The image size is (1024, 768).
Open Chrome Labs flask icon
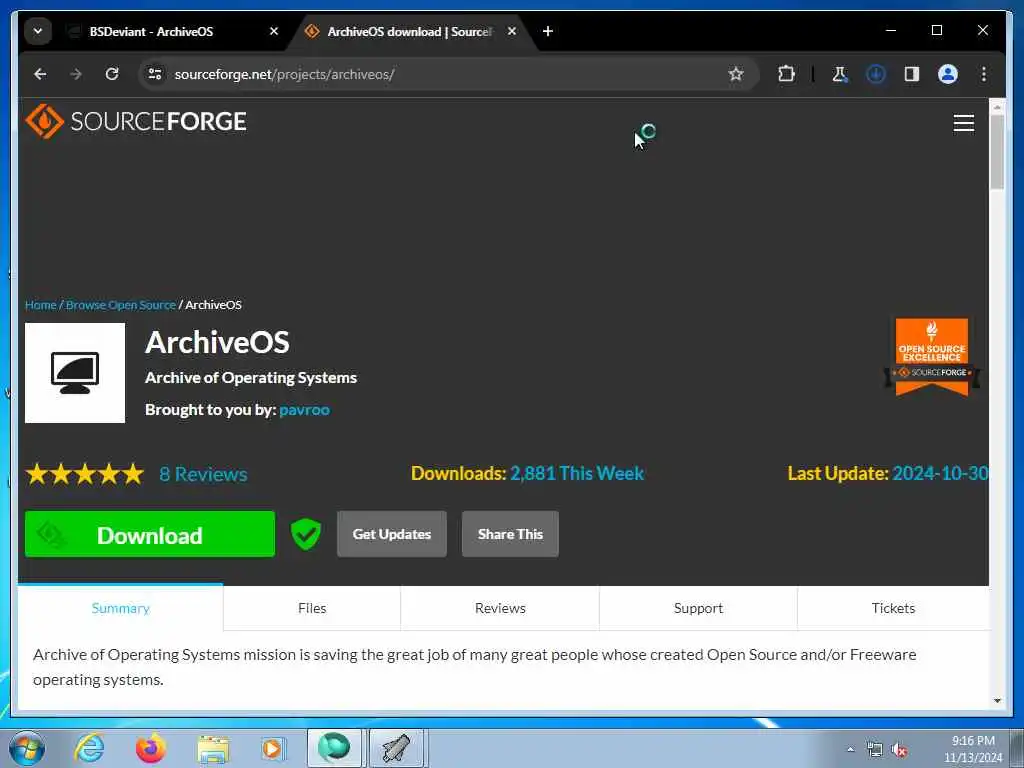[840, 74]
